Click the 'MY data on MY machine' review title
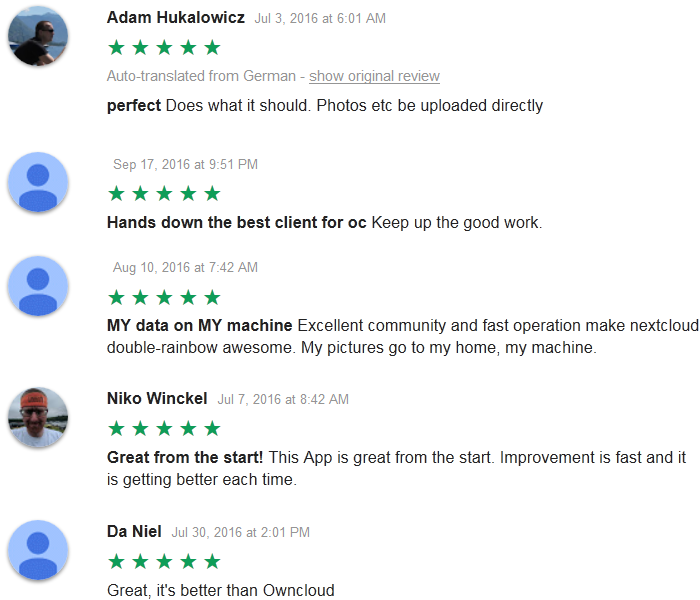The image size is (700, 600). pyautogui.click(x=200, y=325)
